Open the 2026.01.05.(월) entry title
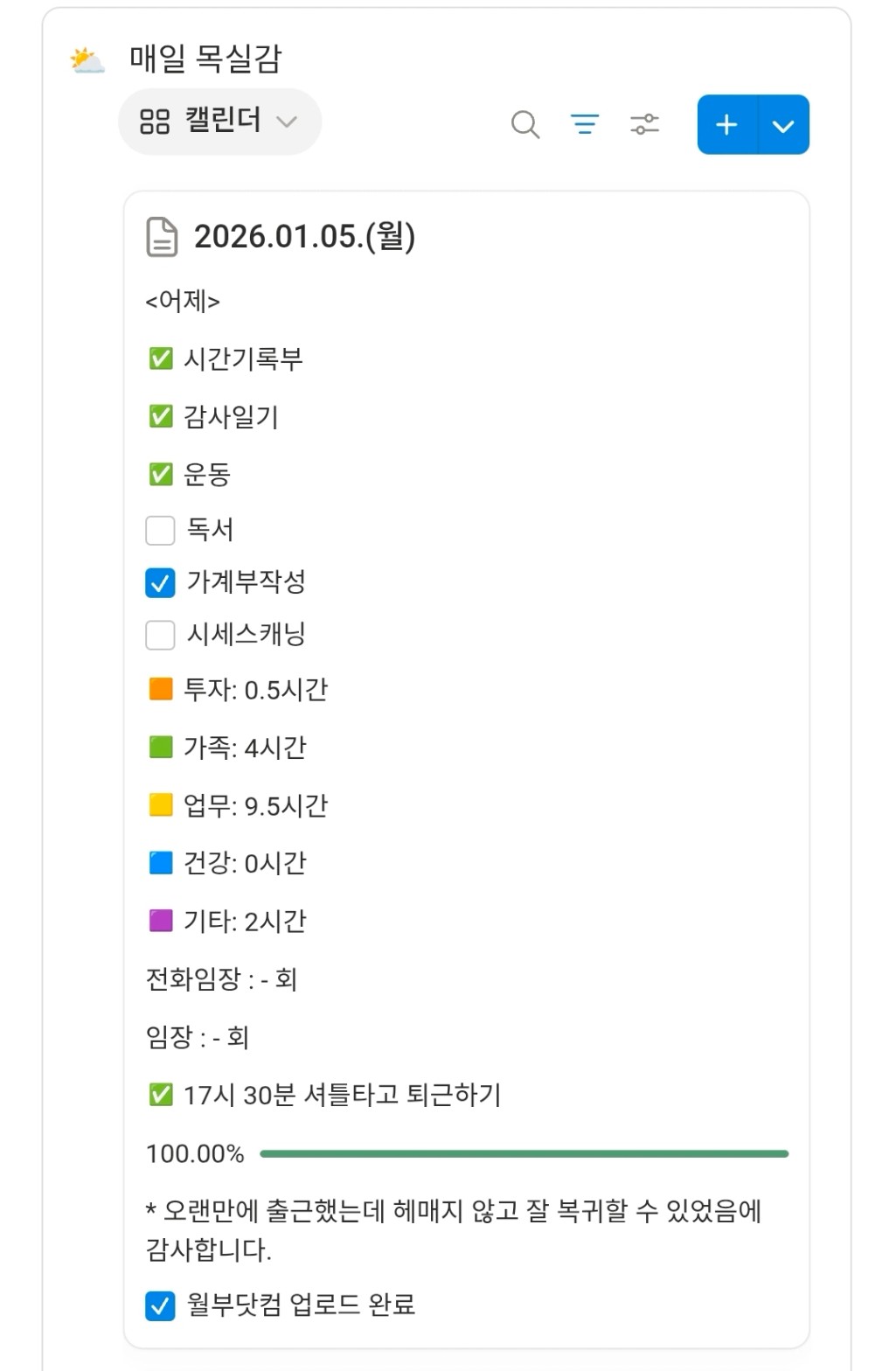This screenshot has width=896, height=1371. click(x=304, y=237)
